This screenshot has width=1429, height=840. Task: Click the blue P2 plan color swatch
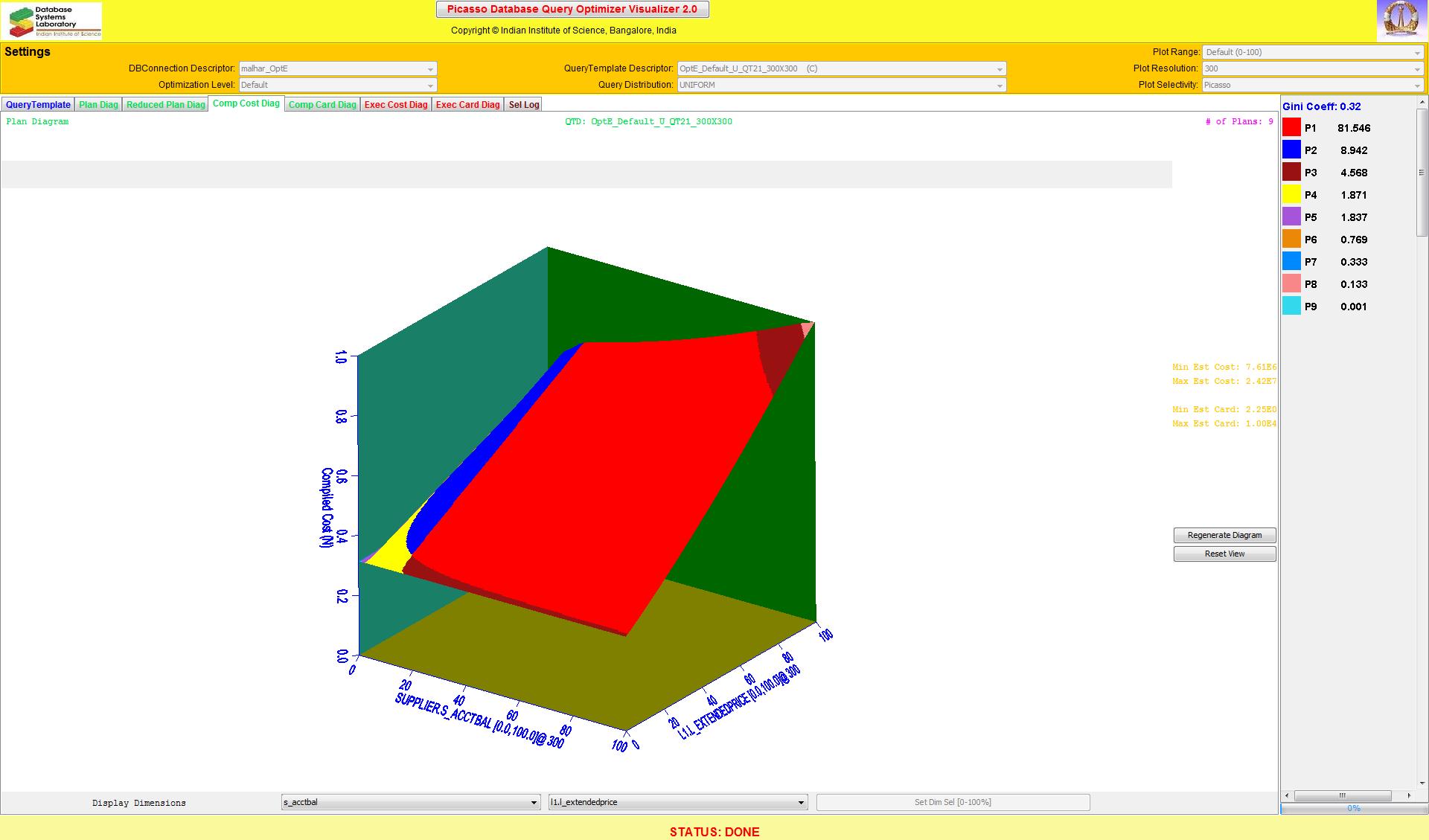pyautogui.click(x=1291, y=150)
